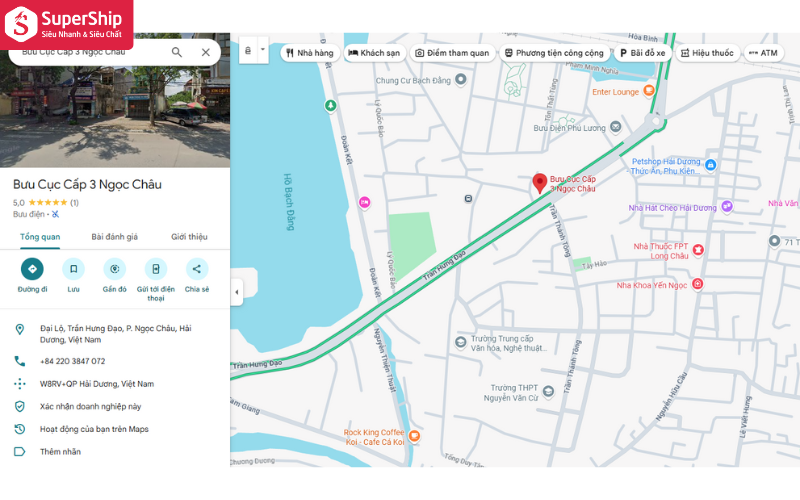Click the Trường Trung cấp Văn hóa marker
Image resolution: width=800 pixels, height=500 pixels.
(x=461, y=342)
